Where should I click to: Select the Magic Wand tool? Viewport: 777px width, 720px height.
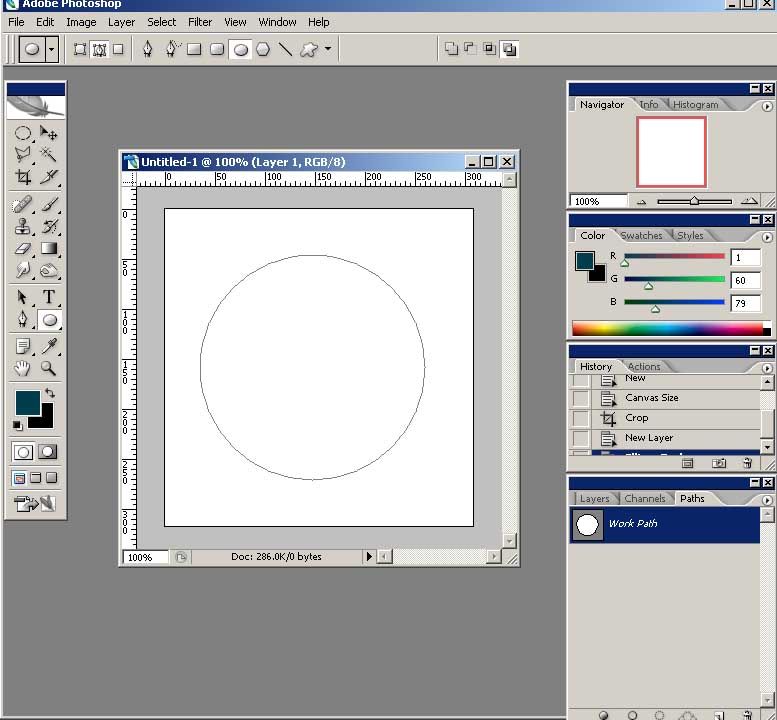click(49, 154)
